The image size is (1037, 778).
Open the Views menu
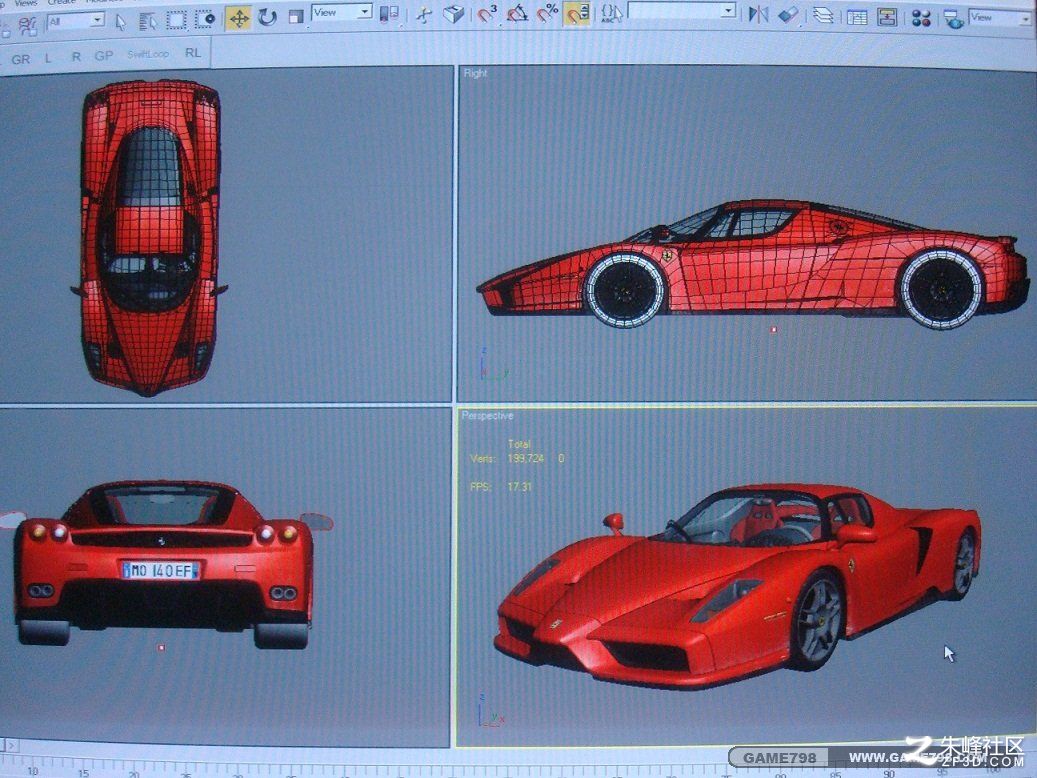26,3
